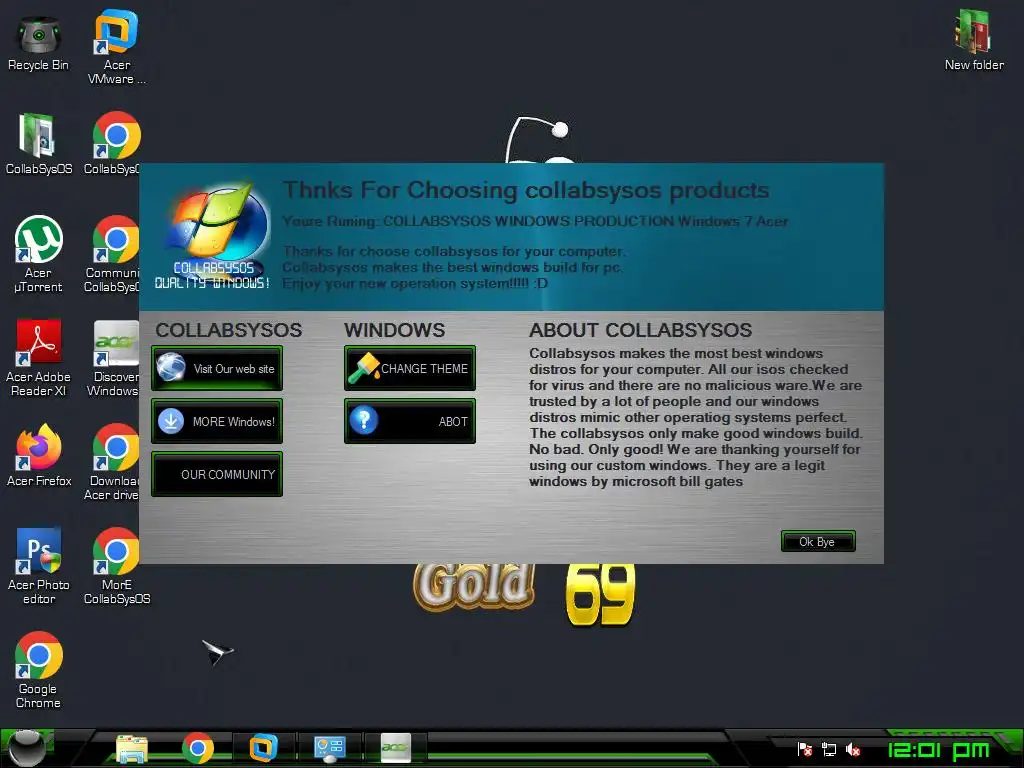Screen dimensions: 1024x768
Task: Open the Acer VMware desktop shortcut
Action: coord(116,47)
